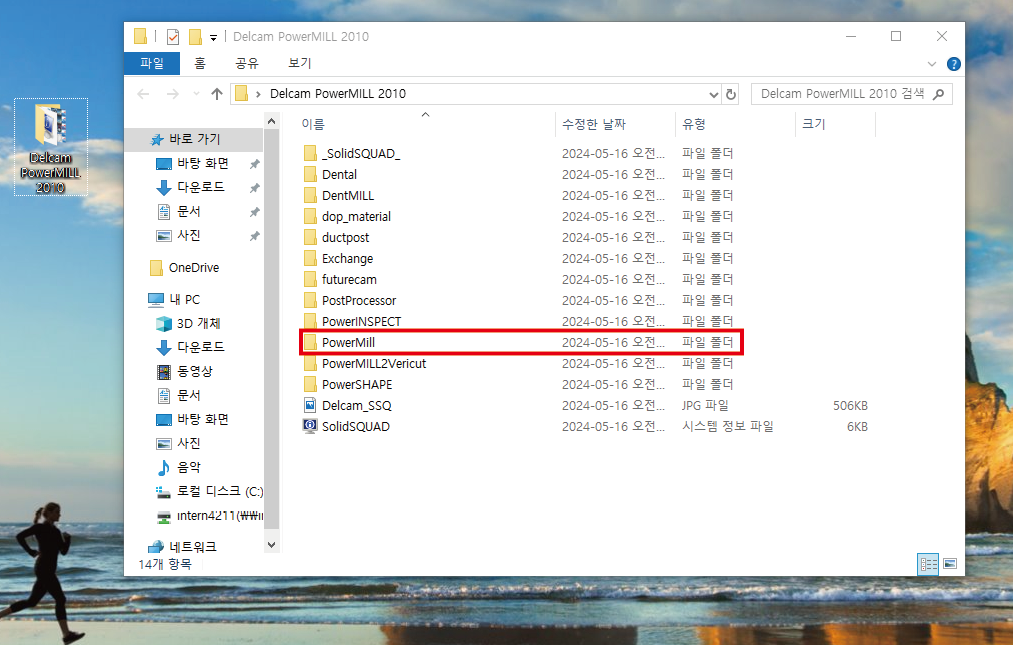Open the Delcam PowerMILL 2010 desktop folder icon
Viewport: 1013px width, 645px height.
[x=50, y=147]
